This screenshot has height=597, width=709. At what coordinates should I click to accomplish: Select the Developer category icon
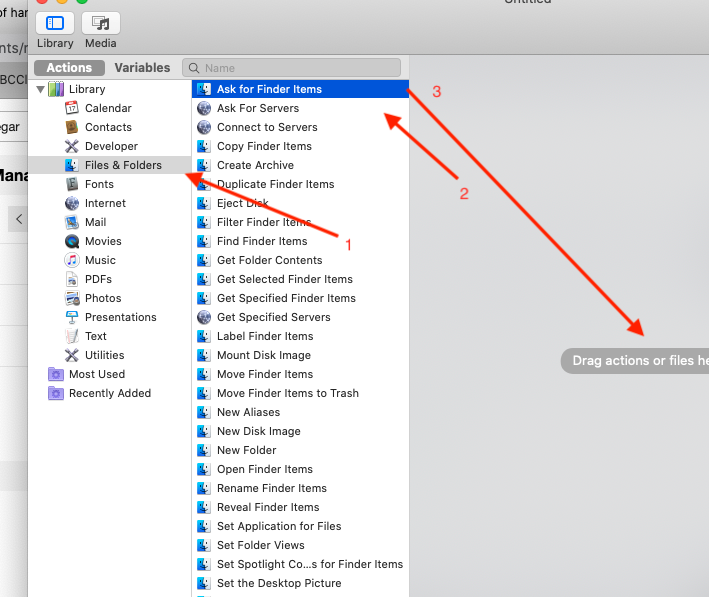click(x=72, y=146)
